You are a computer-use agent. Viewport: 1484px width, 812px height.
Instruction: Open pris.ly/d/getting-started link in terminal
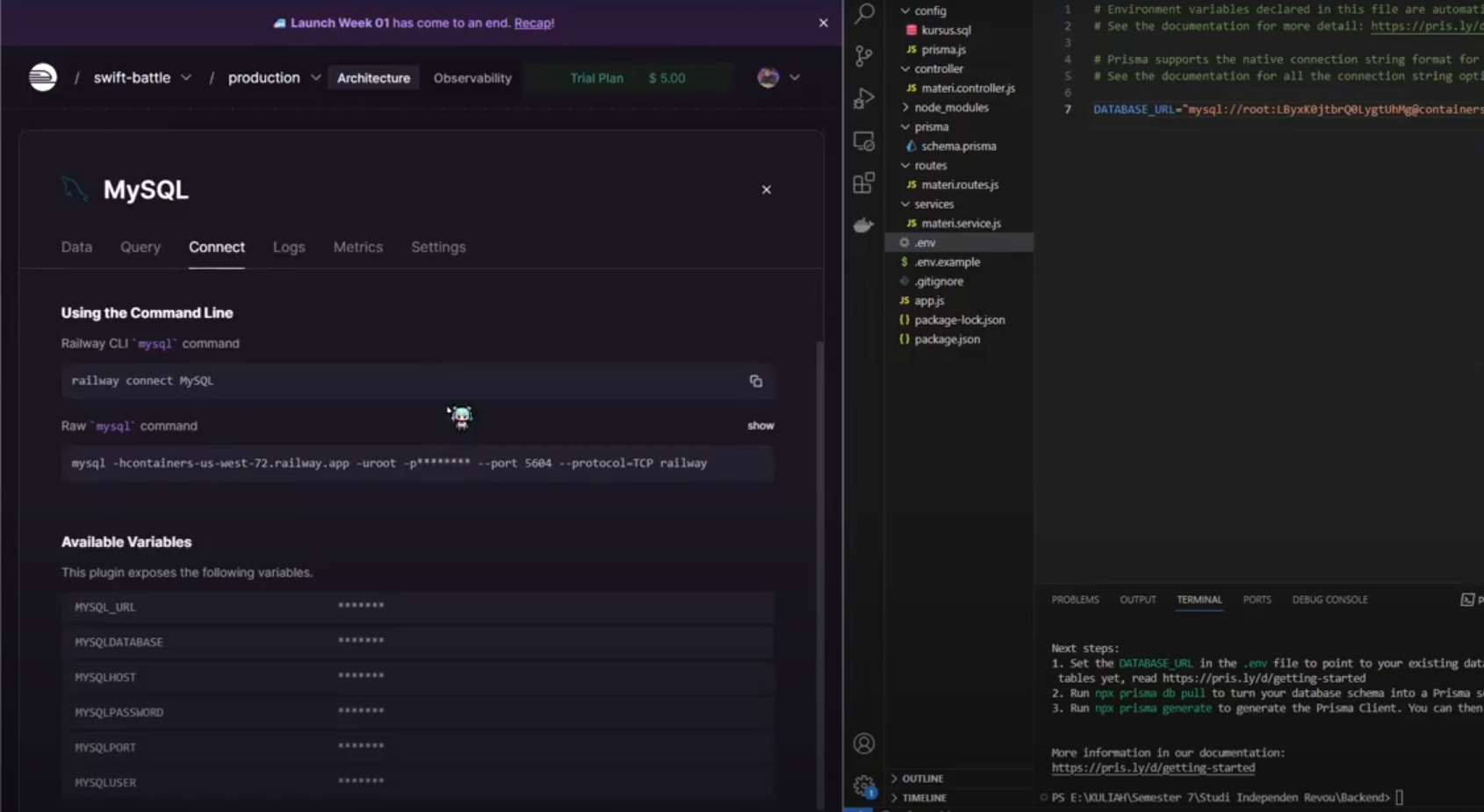click(1153, 768)
